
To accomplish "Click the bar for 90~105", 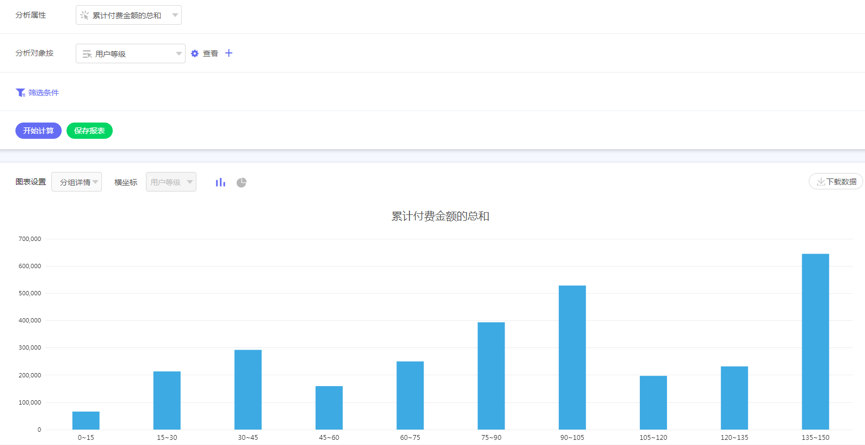I will (573, 357).
